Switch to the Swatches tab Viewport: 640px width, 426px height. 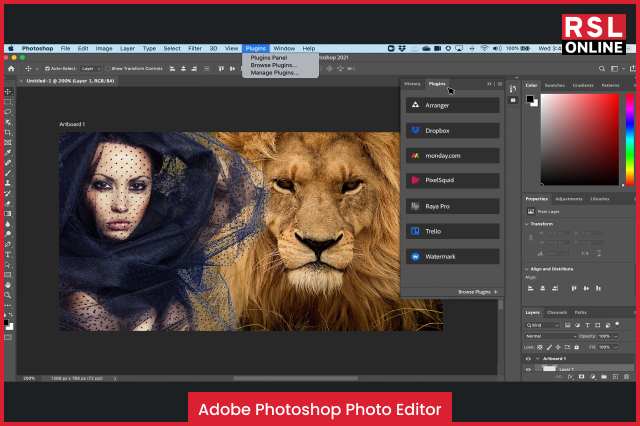pos(555,85)
